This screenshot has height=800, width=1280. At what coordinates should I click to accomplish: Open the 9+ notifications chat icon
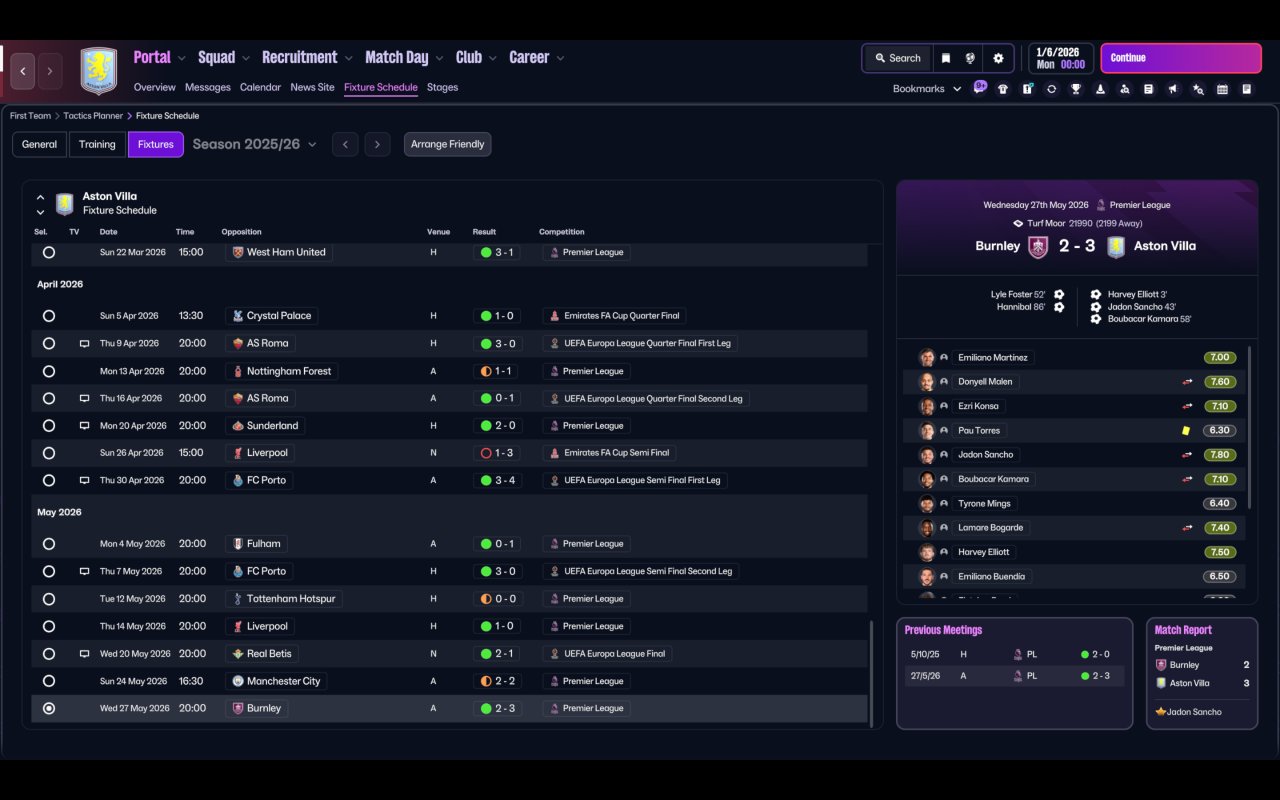pyautogui.click(x=980, y=87)
